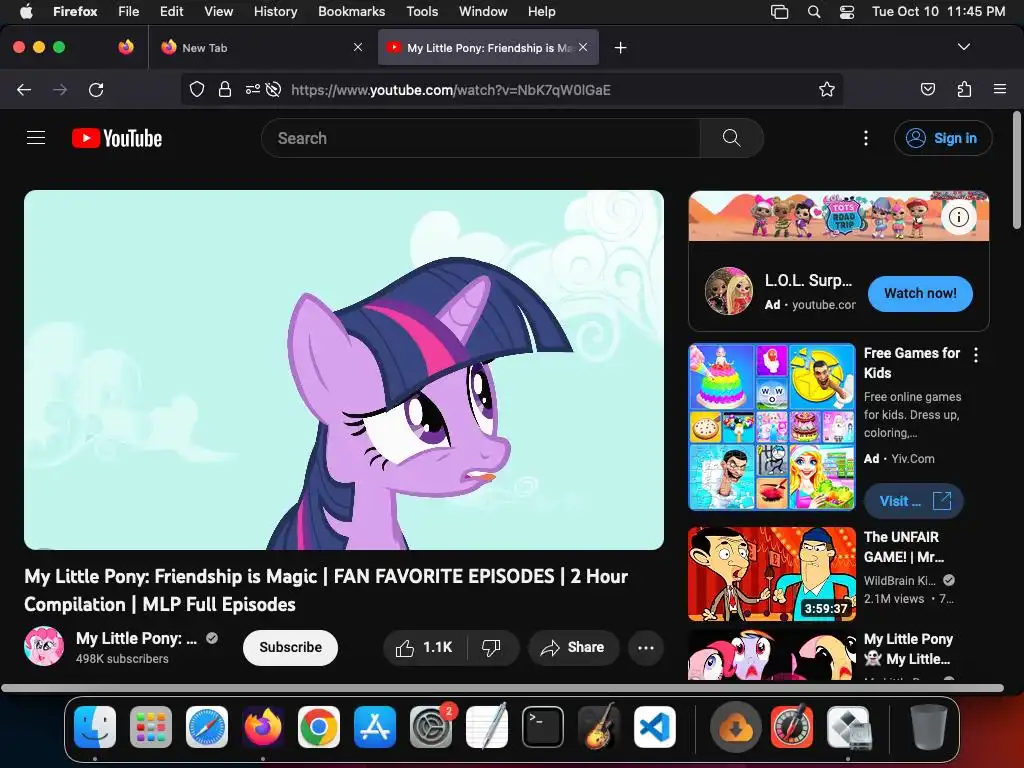Open the YouTube hamburger guide menu
The height and width of the screenshot is (768, 1024).
36,138
